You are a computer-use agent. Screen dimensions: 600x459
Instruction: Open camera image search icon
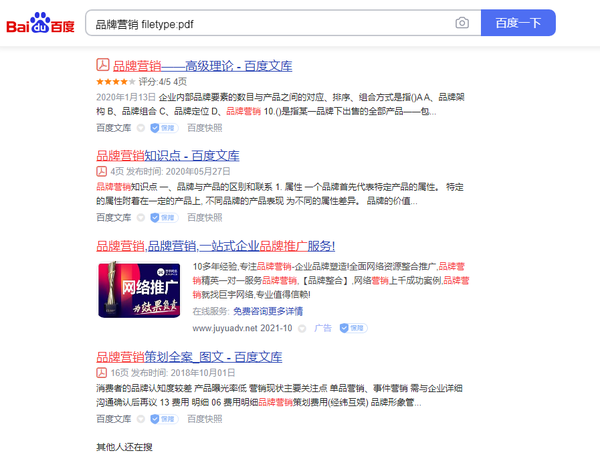click(x=462, y=23)
